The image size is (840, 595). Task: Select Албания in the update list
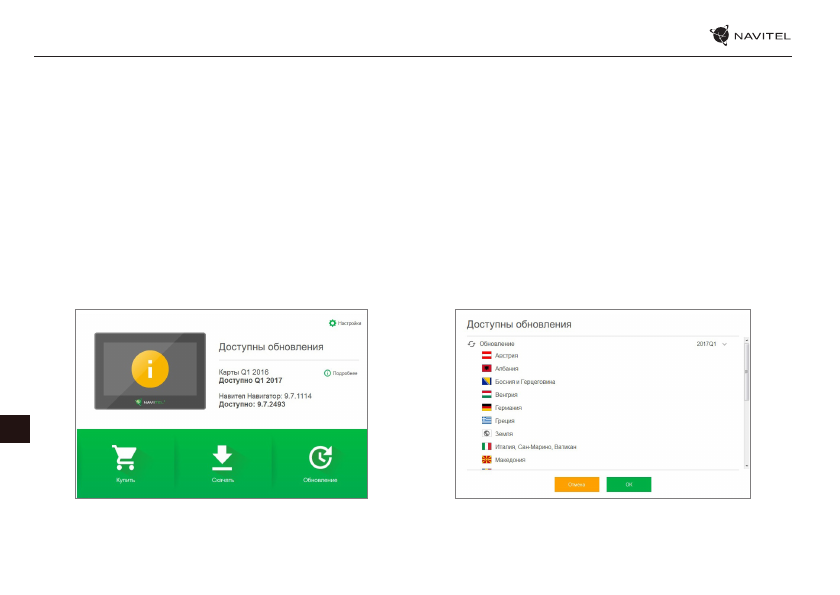coord(507,369)
